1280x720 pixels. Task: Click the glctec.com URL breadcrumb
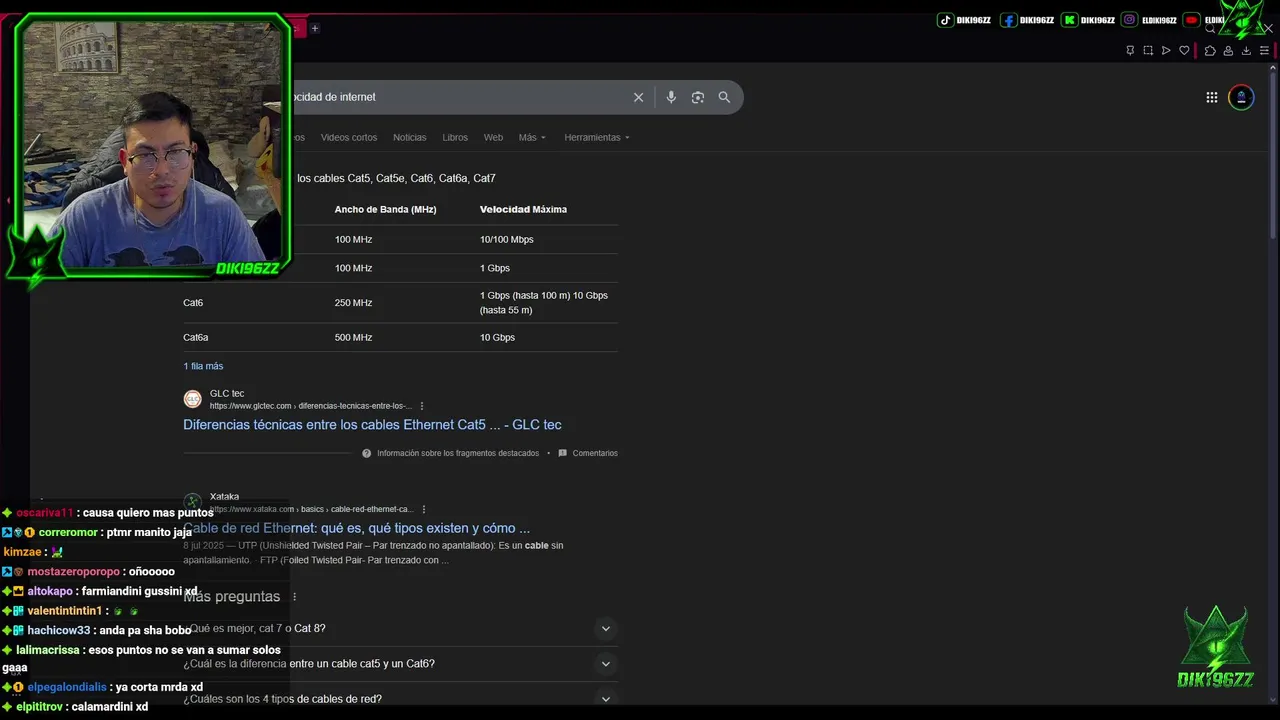[x=311, y=406]
